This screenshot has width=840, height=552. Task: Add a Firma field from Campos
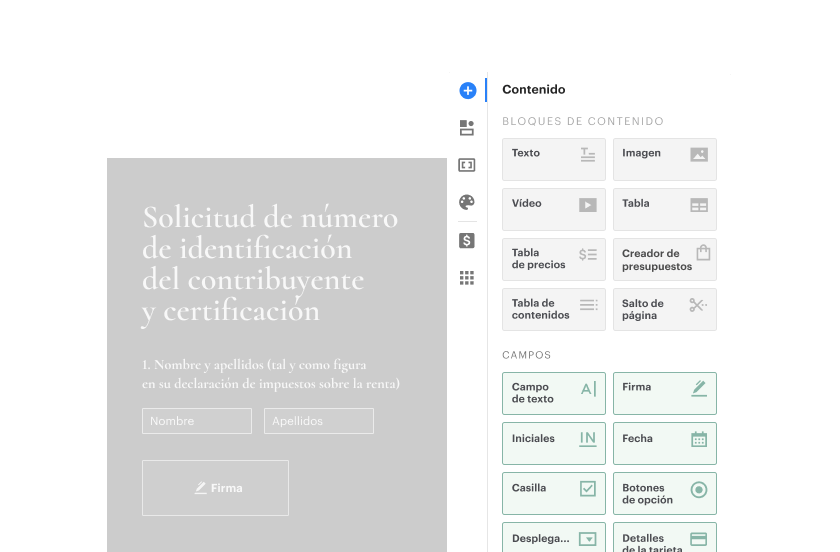point(665,393)
